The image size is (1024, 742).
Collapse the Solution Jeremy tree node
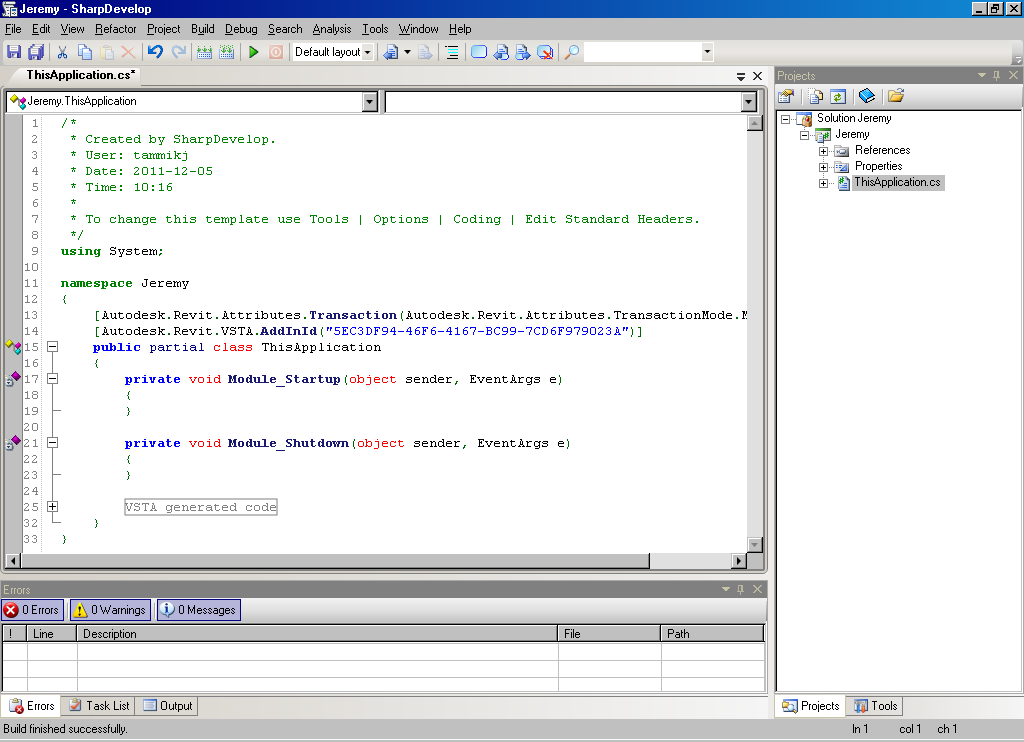pyautogui.click(x=786, y=119)
